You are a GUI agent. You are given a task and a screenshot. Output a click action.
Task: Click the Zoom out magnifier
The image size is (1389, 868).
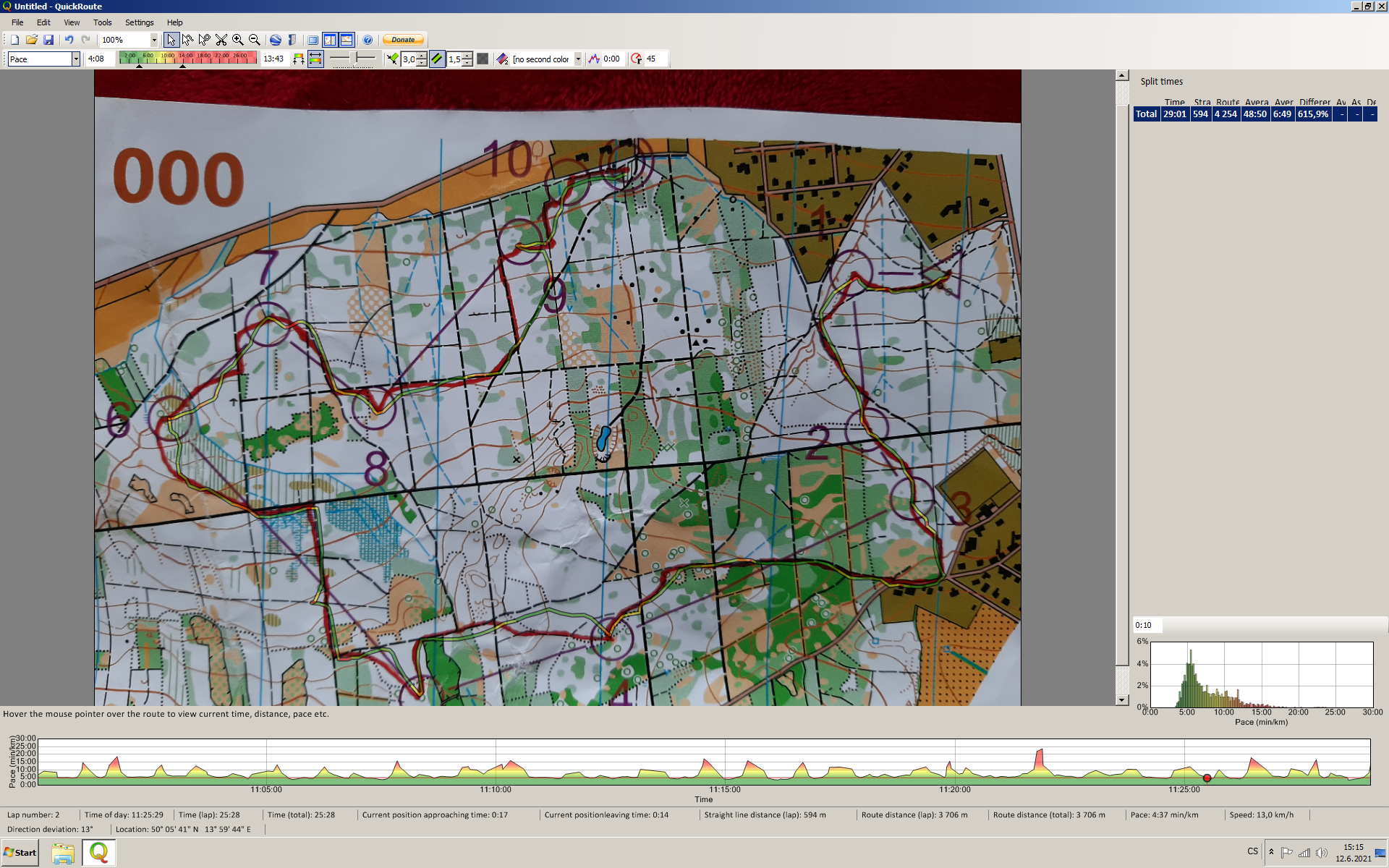(x=255, y=40)
